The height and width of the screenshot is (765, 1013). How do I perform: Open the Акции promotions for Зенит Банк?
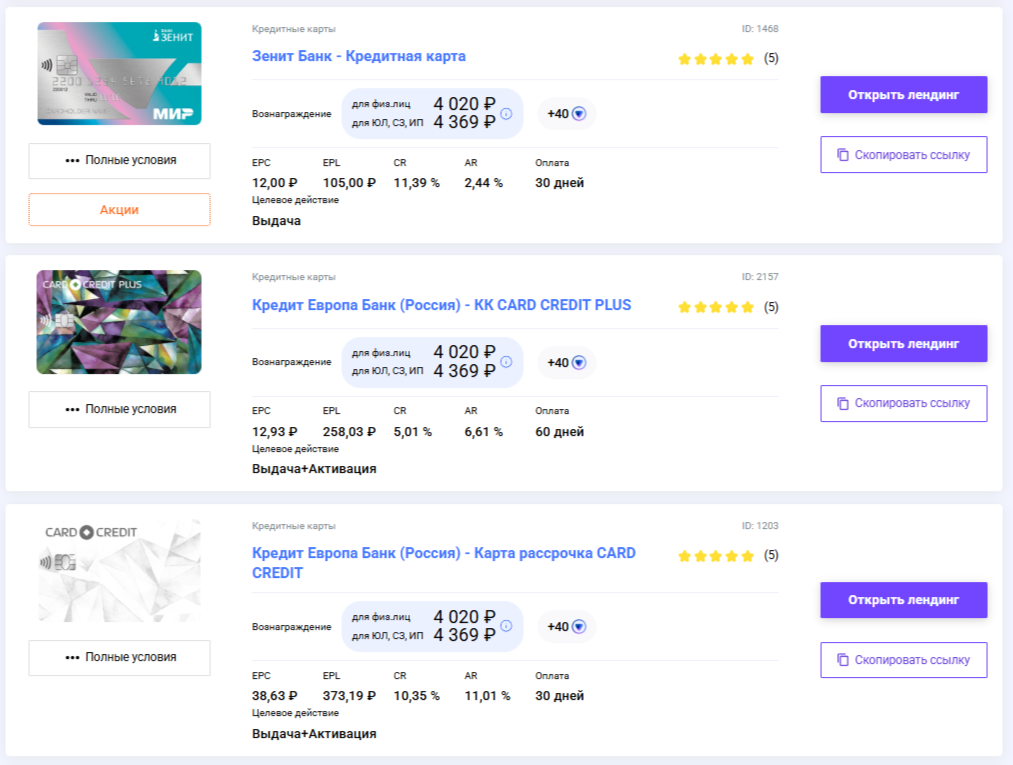[119, 210]
